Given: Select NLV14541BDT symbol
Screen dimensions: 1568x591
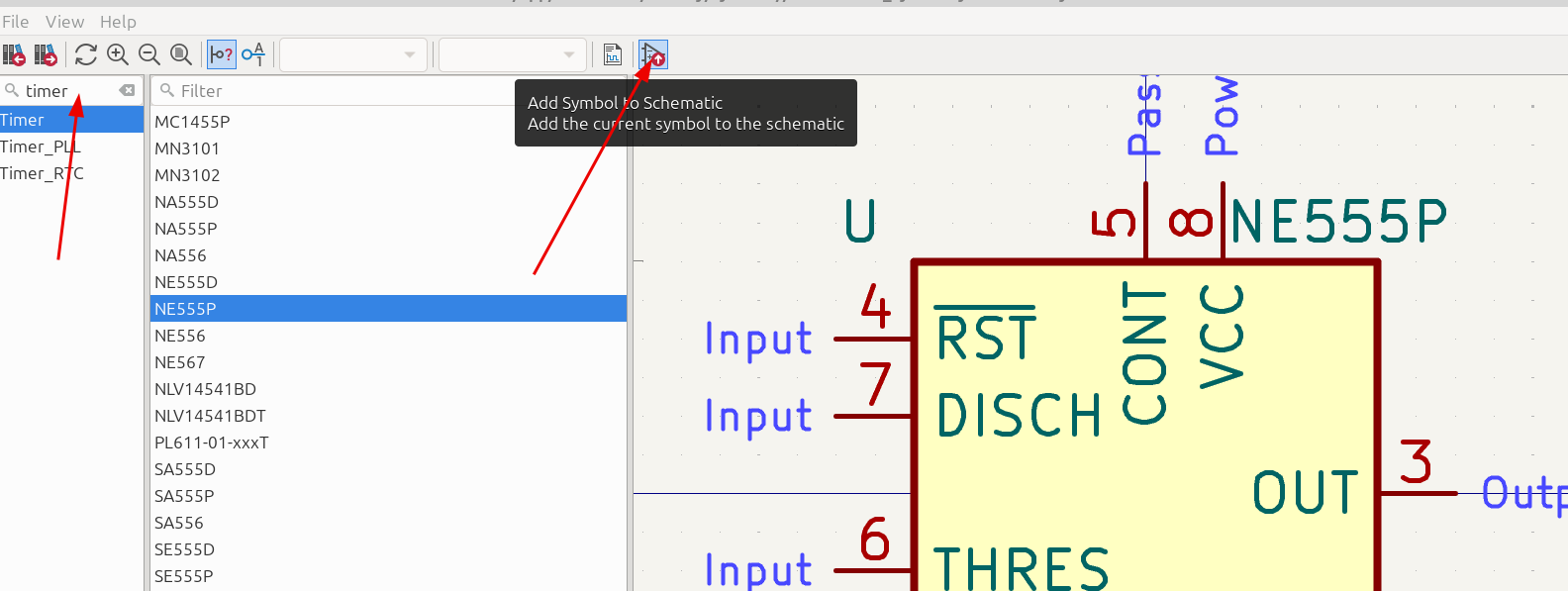Looking at the screenshot, I should point(388,416).
